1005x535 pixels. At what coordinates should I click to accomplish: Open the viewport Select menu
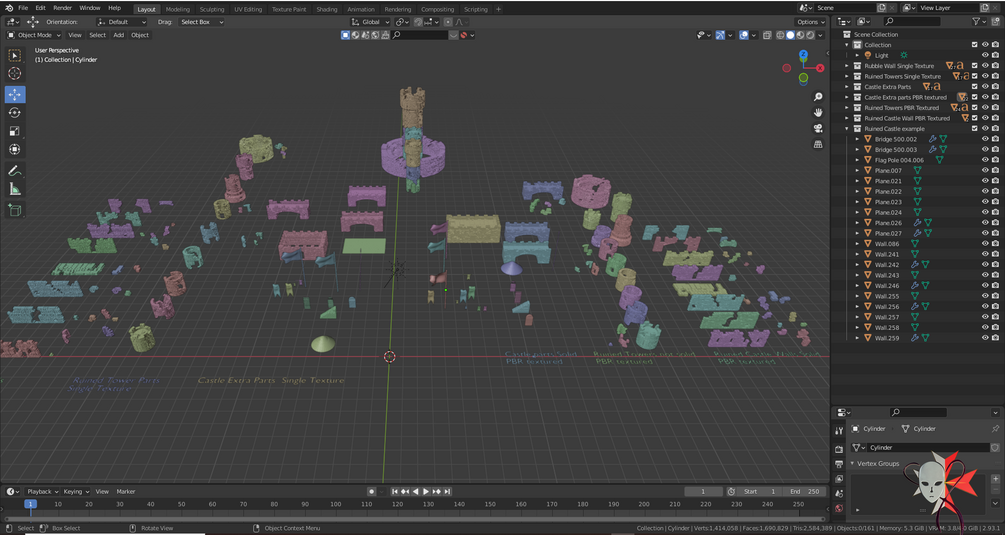click(x=97, y=35)
